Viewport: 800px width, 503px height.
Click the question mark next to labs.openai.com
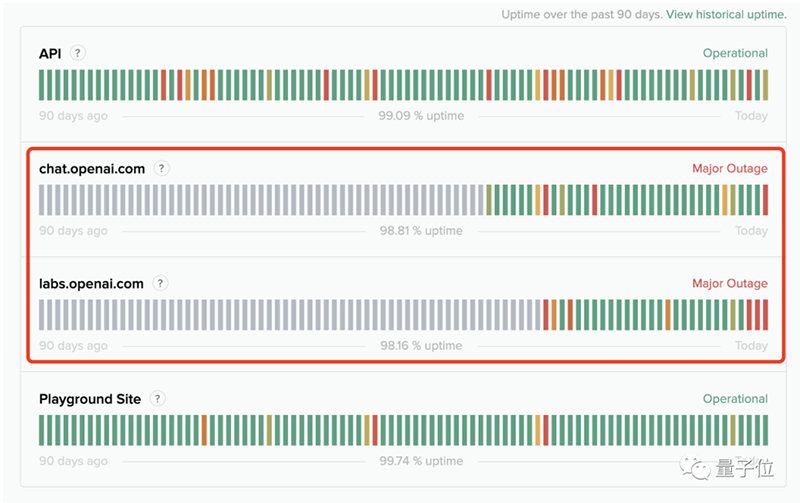[161, 283]
